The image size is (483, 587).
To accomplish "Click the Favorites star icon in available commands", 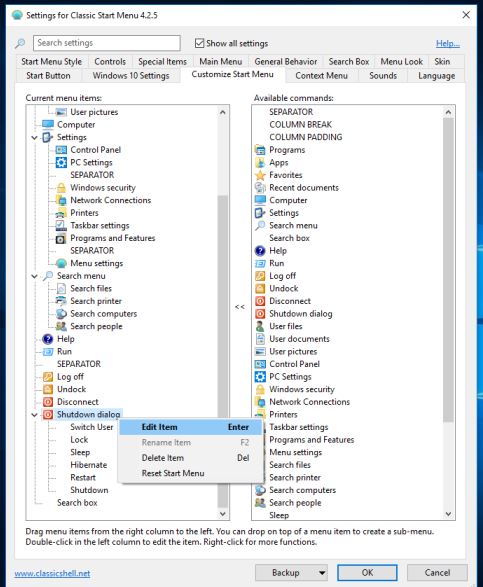I will 260,175.
